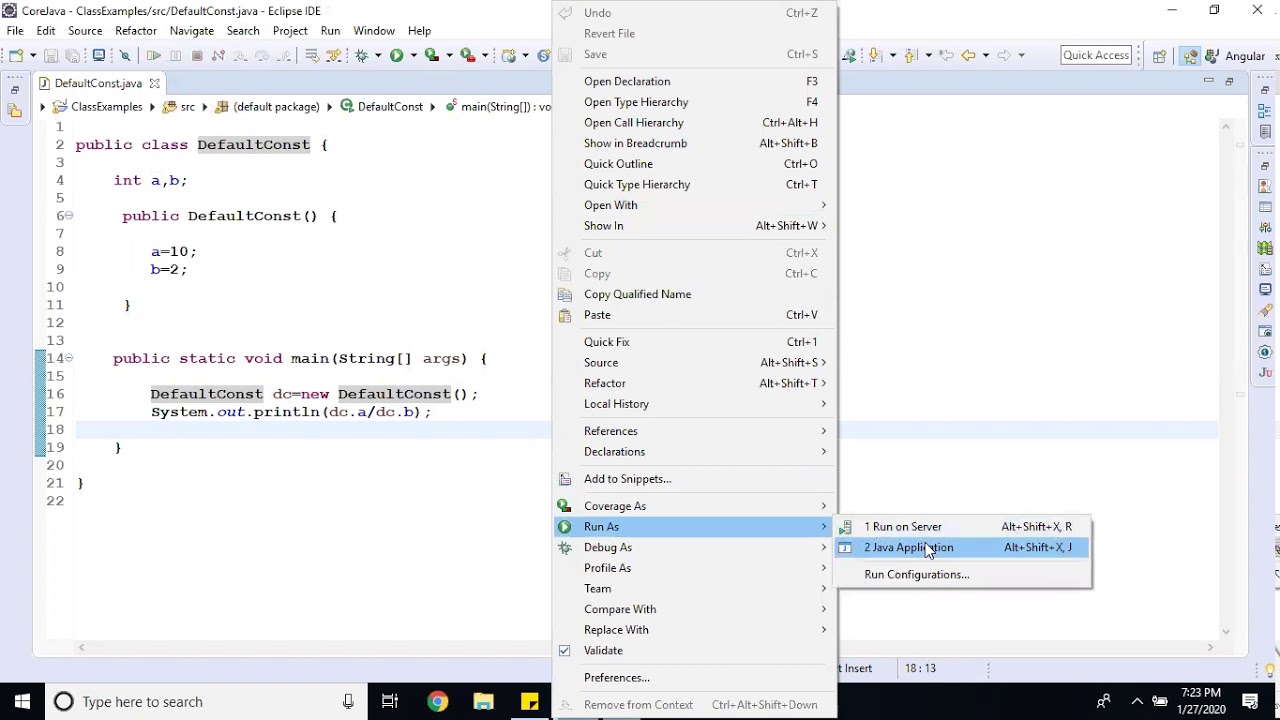Viewport: 1280px width, 720px height.
Task: Expand the Debug As submenu
Action: click(694, 547)
